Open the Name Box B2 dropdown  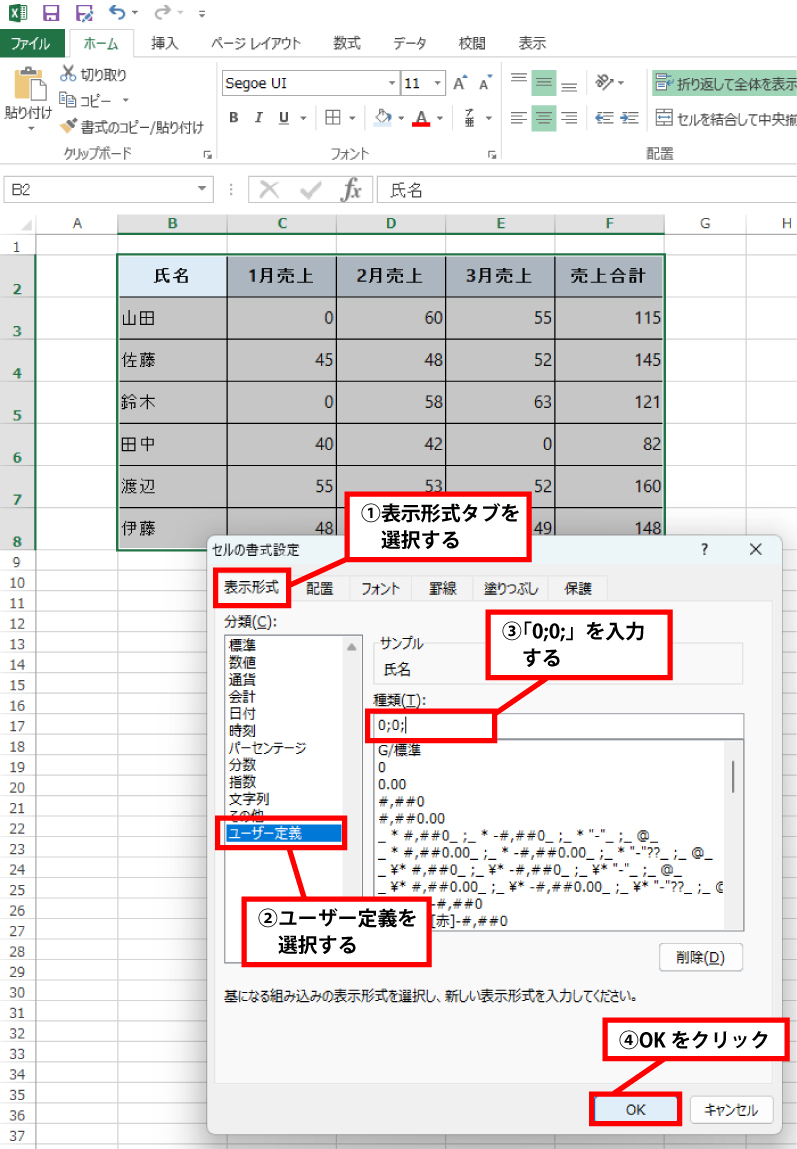coord(201,189)
